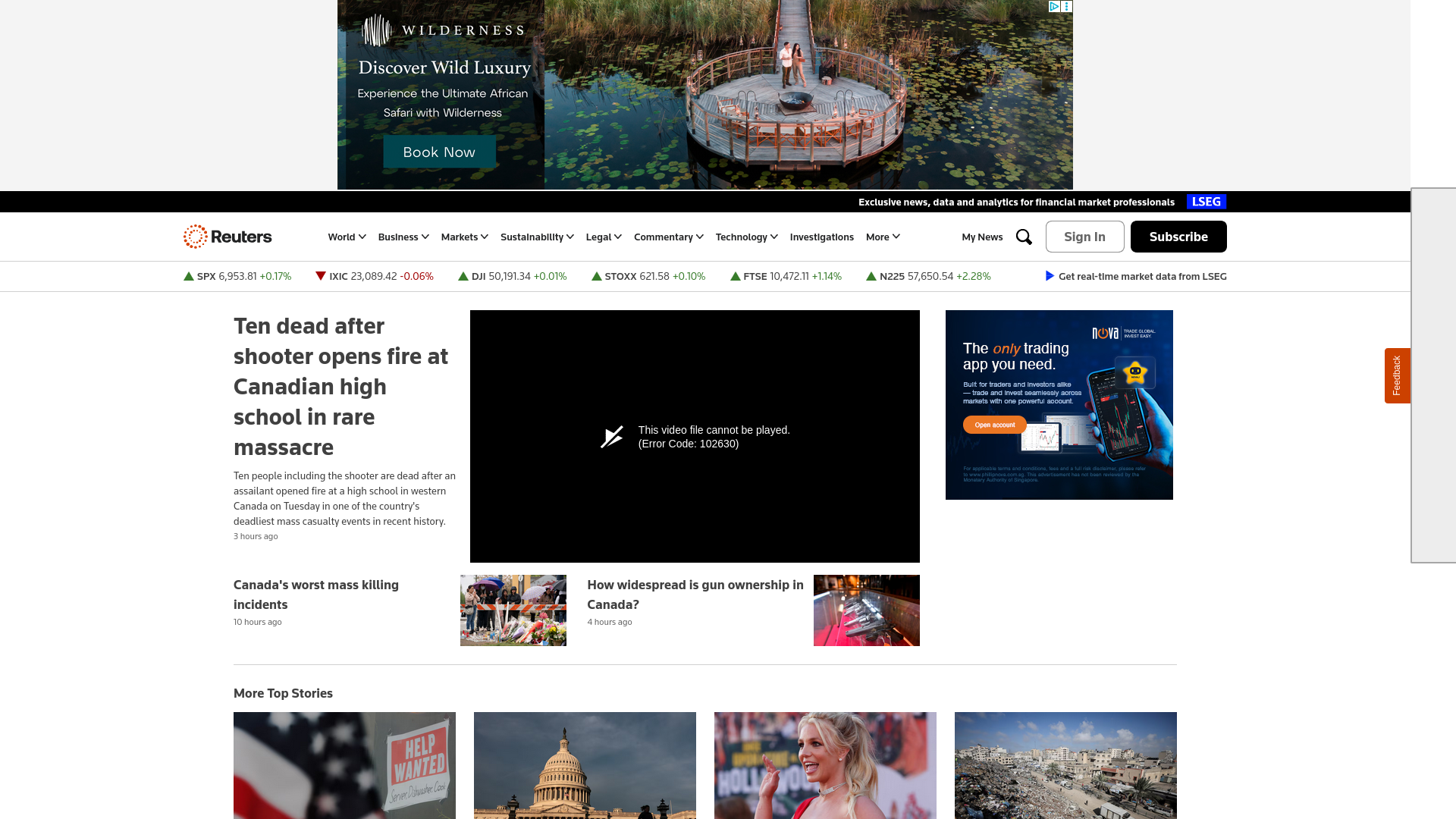Open the search magnifier icon
This screenshot has height=819, width=1456.
pyautogui.click(x=1024, y=237)
